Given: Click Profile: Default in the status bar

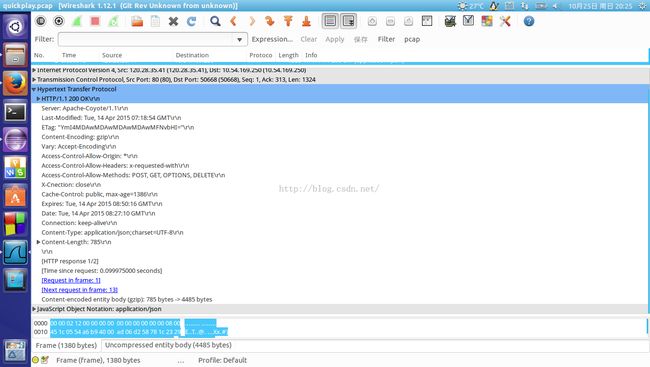Looking at the screenshot, I should pyautogui.click(x=222, y=360).
